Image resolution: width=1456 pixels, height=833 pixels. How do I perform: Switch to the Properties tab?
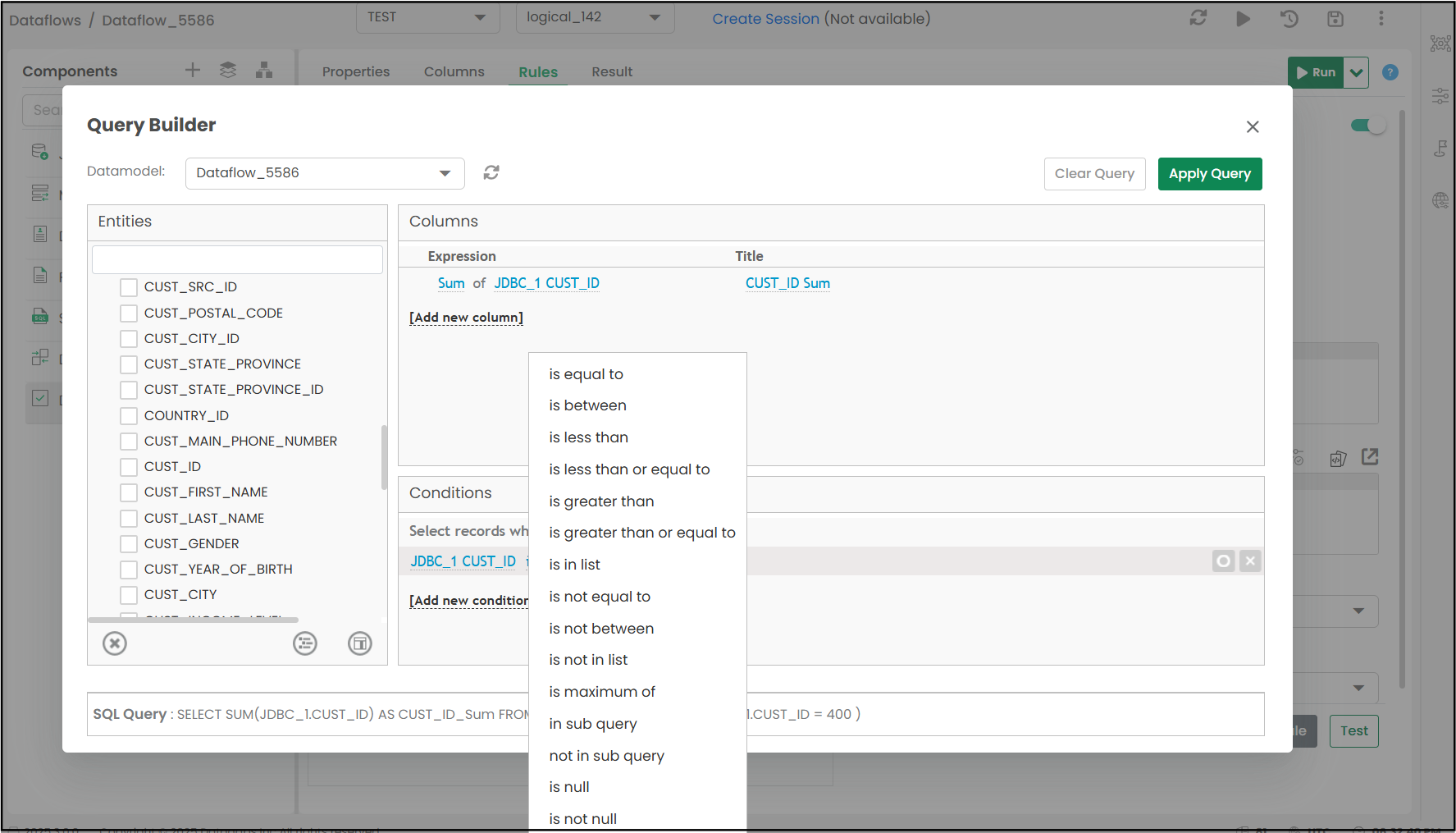tap(356, 71)
